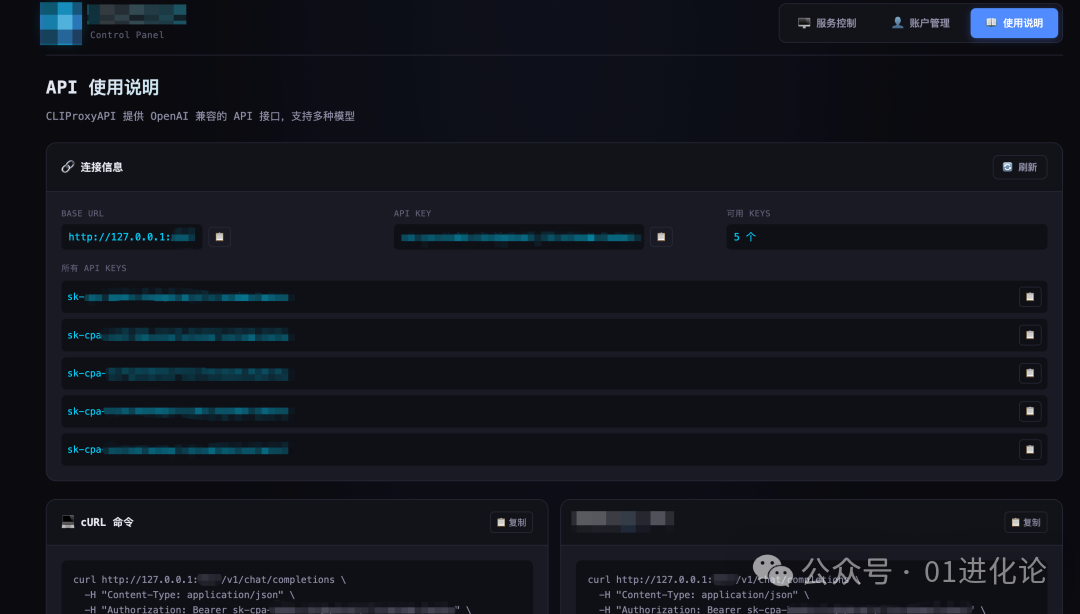Viewport: 1080px width, 614px height.
Task: Click the BASE URL http://127.0.0.1 field
Action: [132, 236]
